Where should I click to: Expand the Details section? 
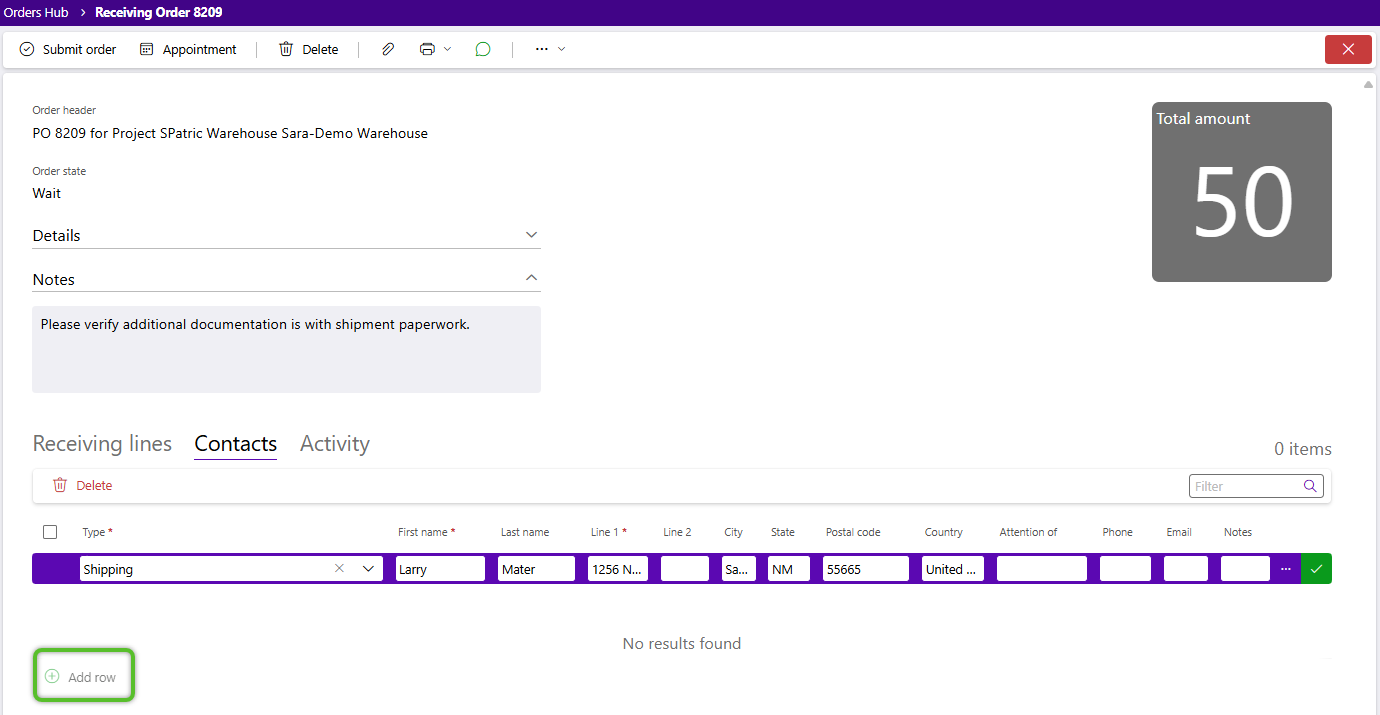[531, 235]
